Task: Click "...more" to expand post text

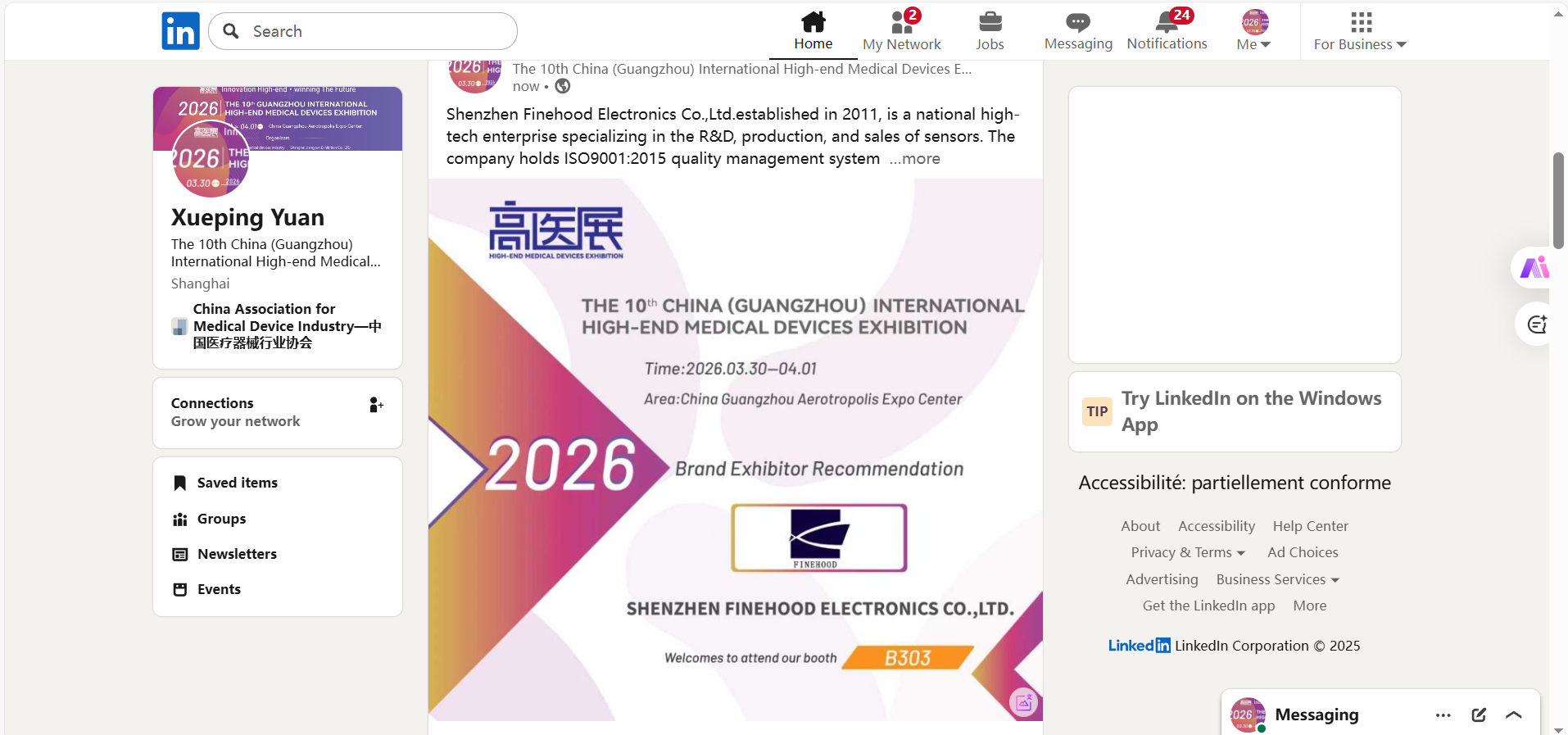Action: click(915, 159)
